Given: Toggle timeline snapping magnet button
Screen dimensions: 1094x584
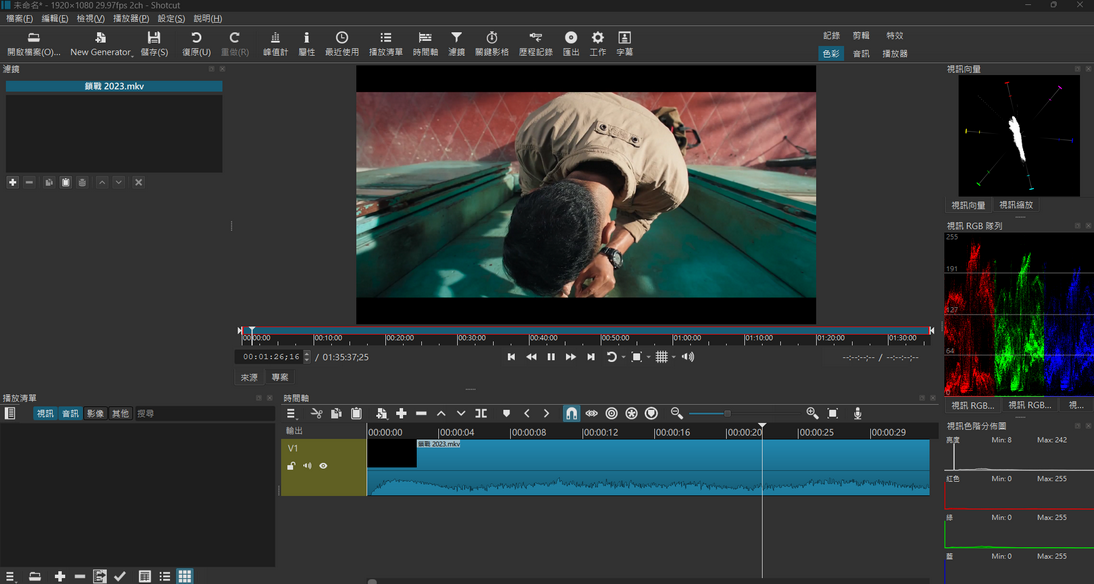Looking at the screenshot, I should pos(571,414).
